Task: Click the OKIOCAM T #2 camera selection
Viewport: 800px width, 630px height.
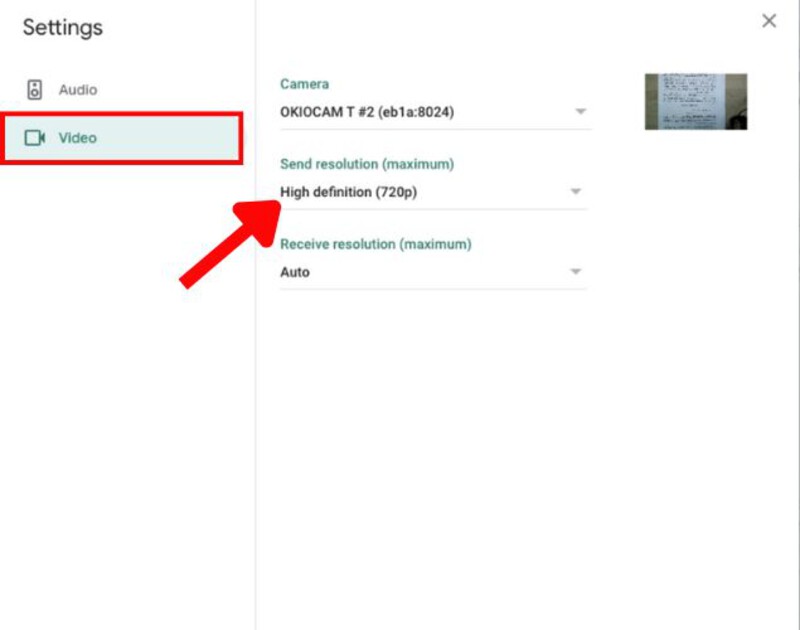Action: point(367,112)
